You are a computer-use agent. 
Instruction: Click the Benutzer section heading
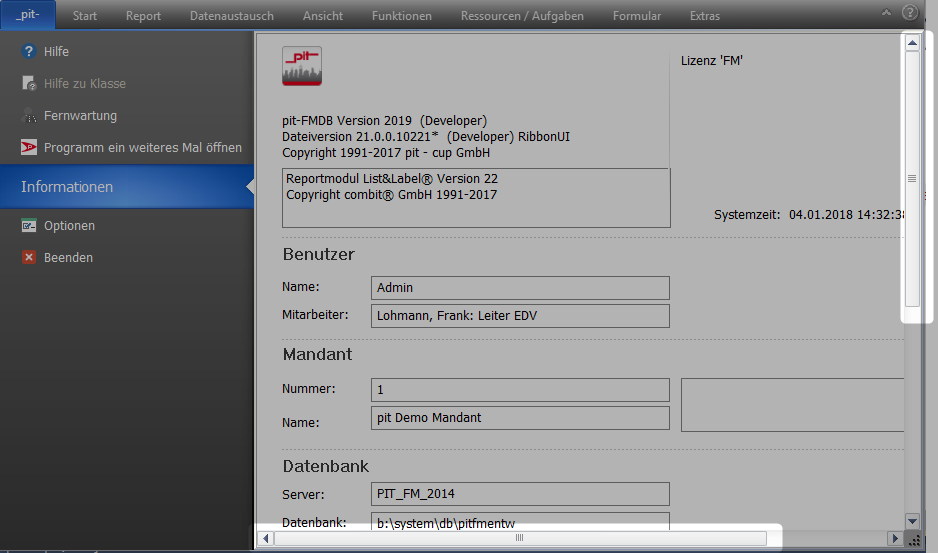(318, 254)
